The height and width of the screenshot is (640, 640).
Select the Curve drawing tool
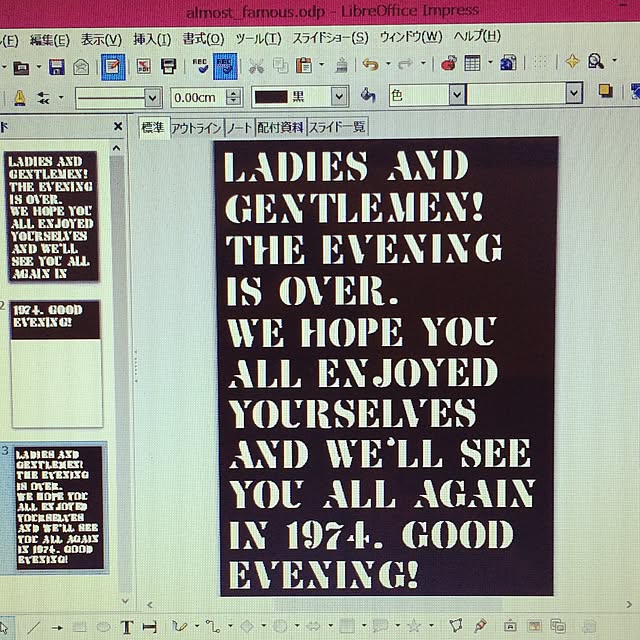(179, 626)
